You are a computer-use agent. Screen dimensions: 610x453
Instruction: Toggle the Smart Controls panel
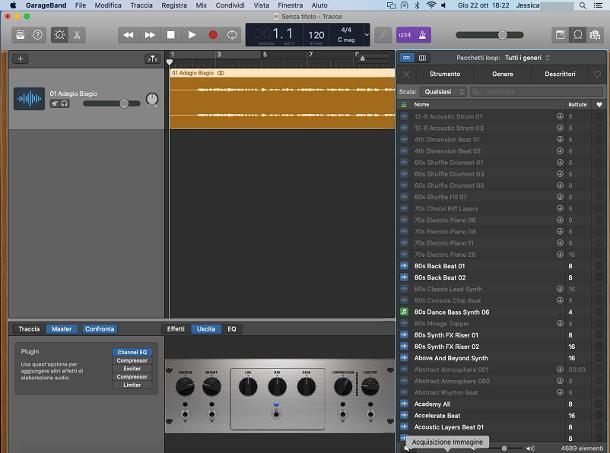[60, 35]
